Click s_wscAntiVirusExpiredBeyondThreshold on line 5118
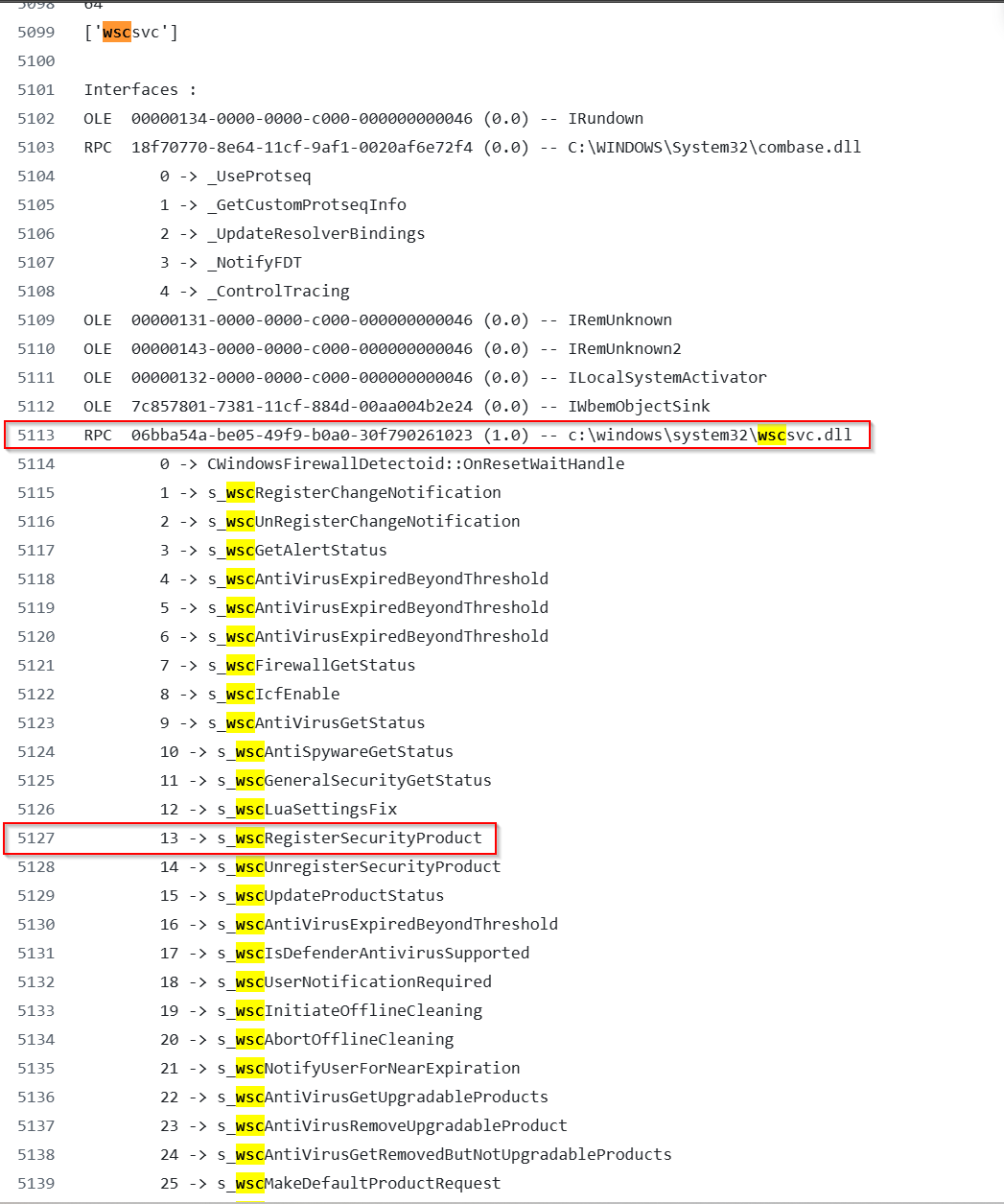 [x=355, y=578]
